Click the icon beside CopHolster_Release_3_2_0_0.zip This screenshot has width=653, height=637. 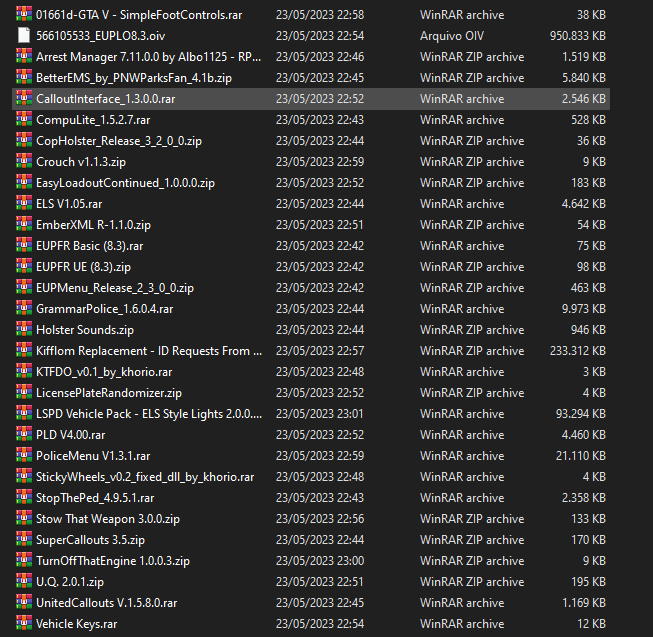24,140
